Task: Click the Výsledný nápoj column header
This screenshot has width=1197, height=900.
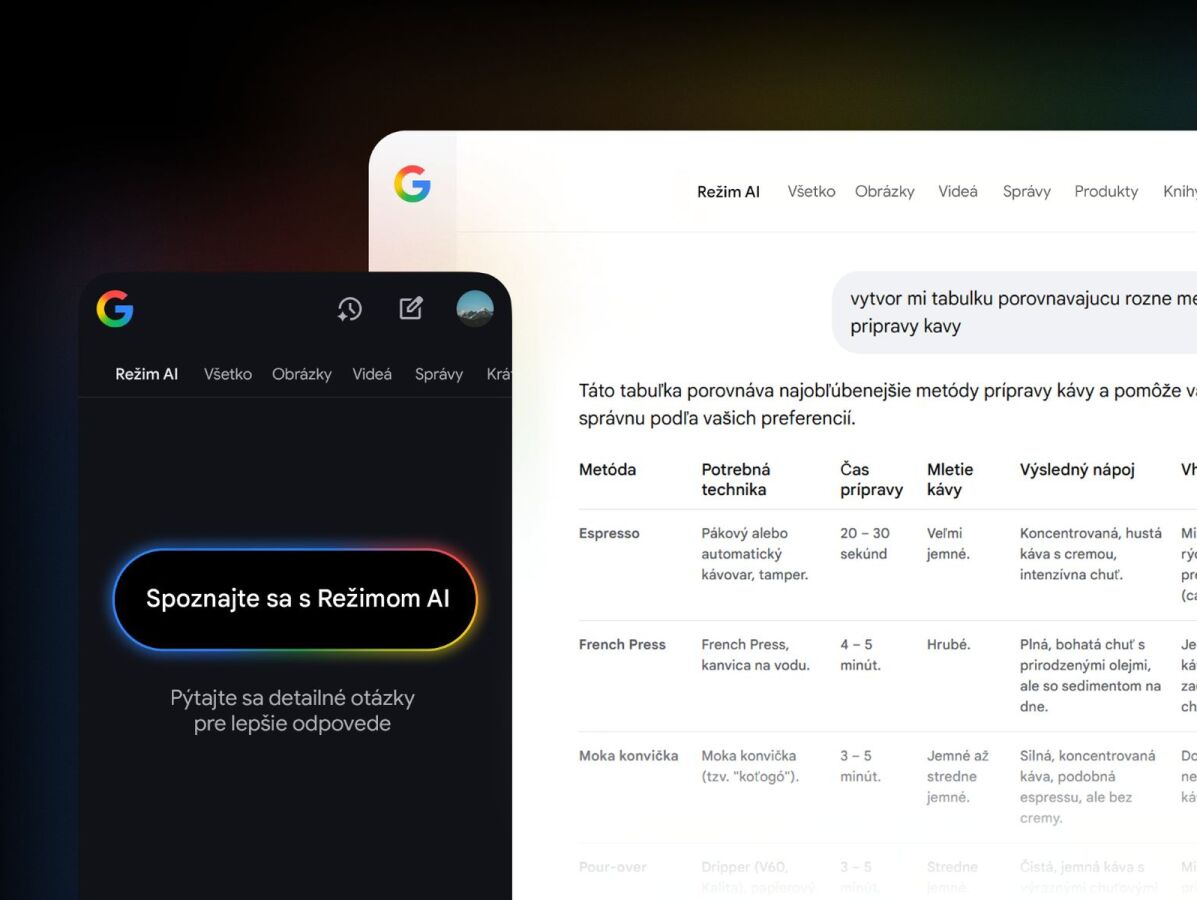Action: coord(1077,469)
